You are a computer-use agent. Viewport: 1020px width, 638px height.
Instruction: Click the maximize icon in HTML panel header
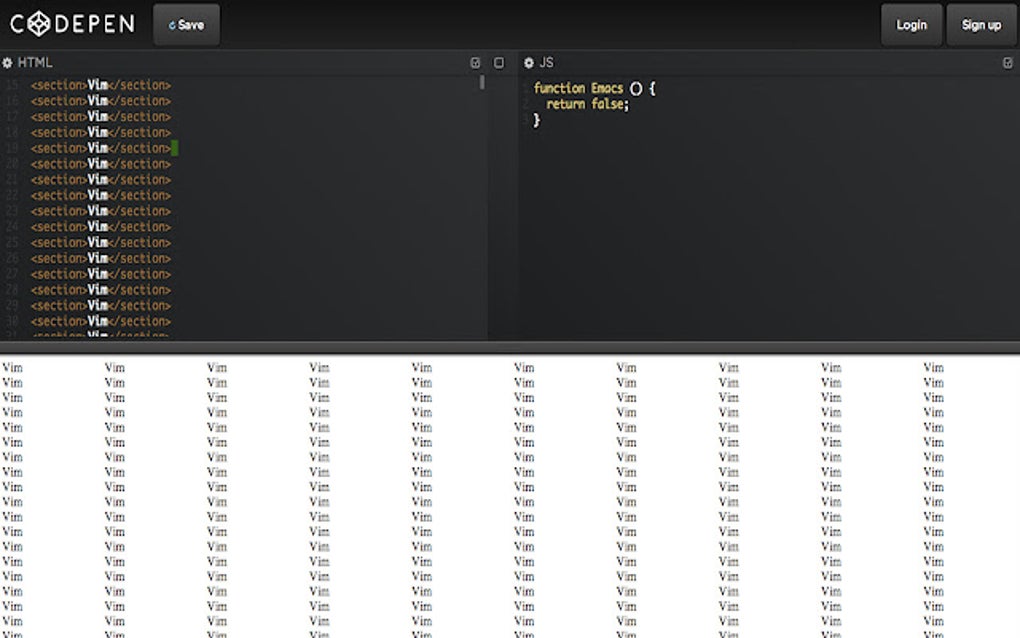(498, 62)
